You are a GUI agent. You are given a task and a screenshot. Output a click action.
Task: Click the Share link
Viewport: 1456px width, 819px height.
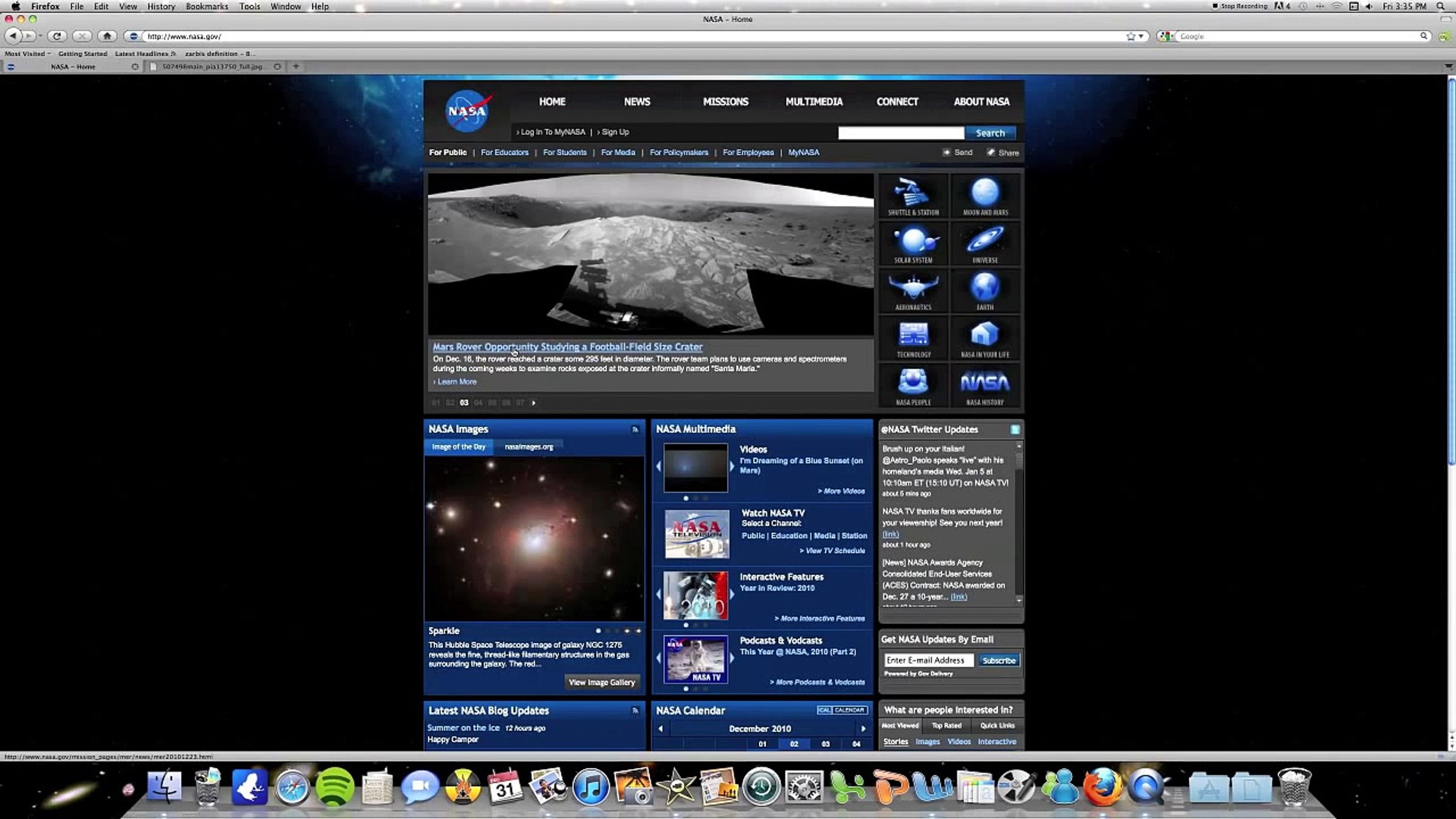(1003, 152)
